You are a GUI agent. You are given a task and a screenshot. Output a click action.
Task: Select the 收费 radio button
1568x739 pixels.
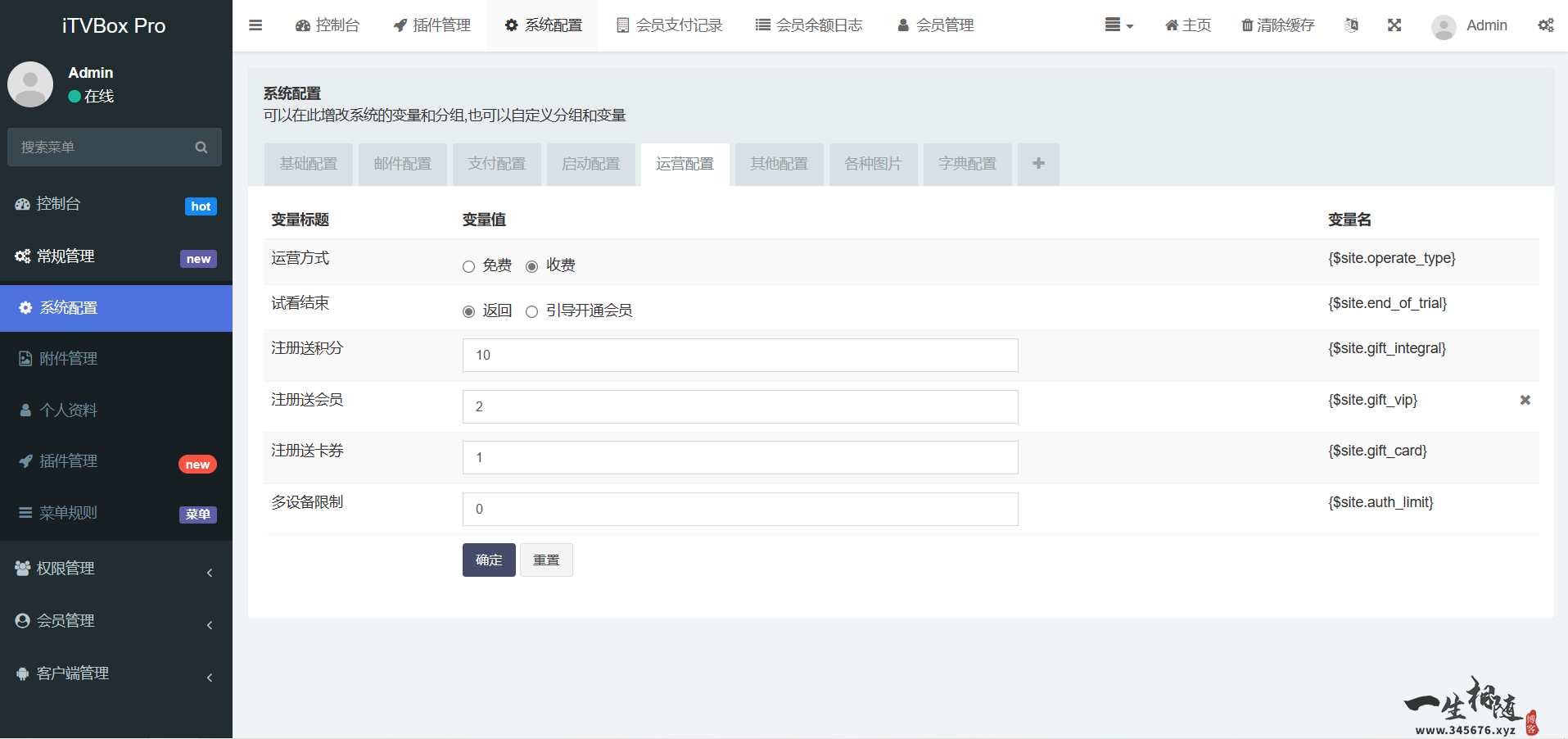pyautogui.click(x=532, y=266)
